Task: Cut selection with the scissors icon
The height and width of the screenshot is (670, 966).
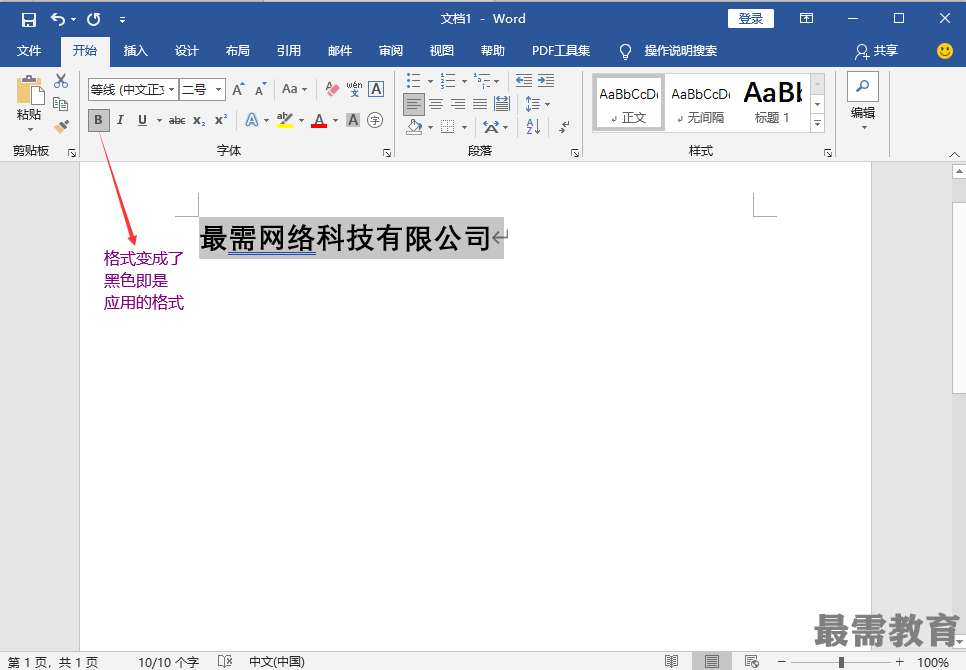Action: [61, 81]
